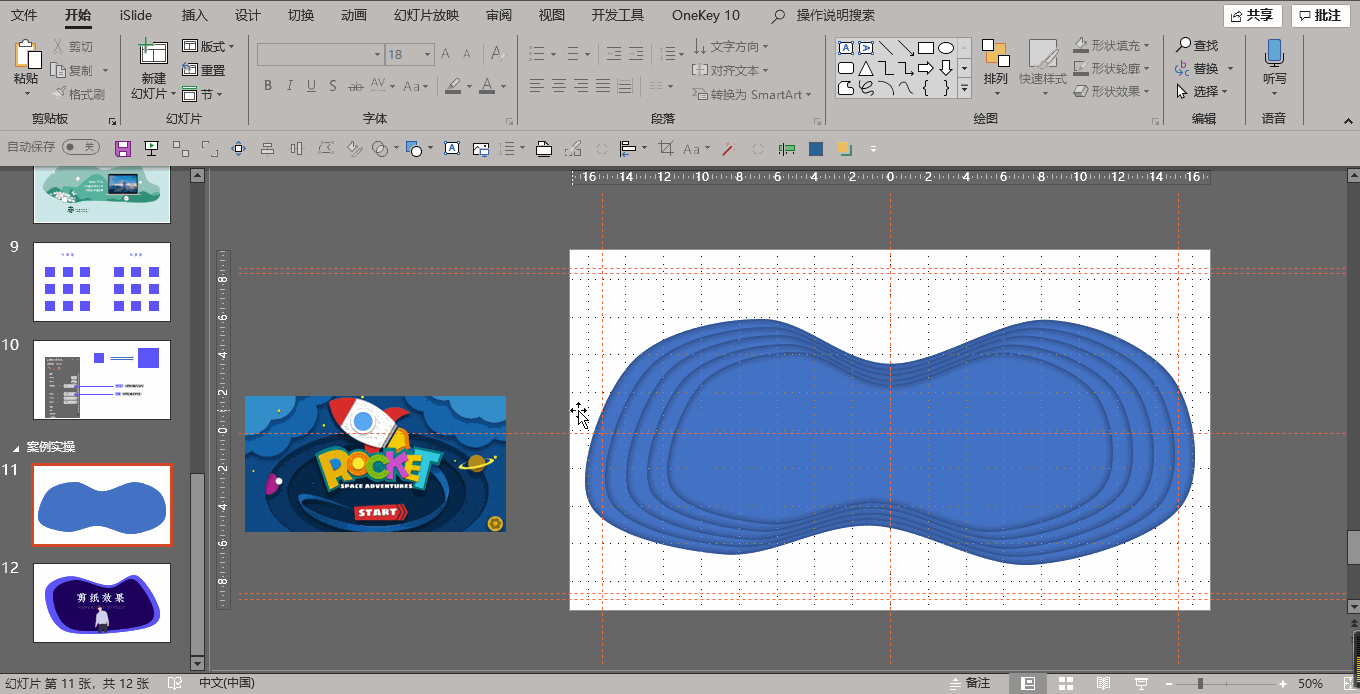Collapse the 案例实操 section in slide panel

(15, 447)
